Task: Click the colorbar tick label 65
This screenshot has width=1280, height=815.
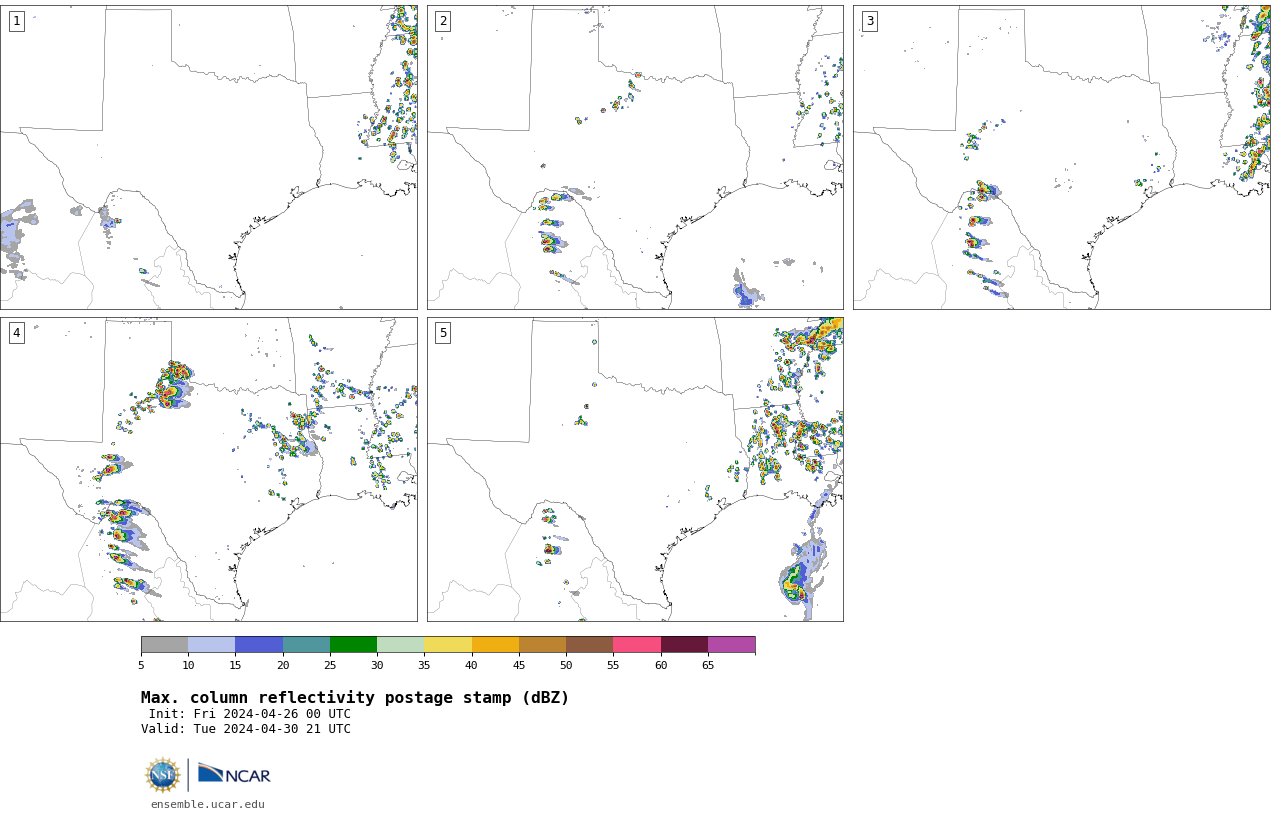Action: [708, 665]
